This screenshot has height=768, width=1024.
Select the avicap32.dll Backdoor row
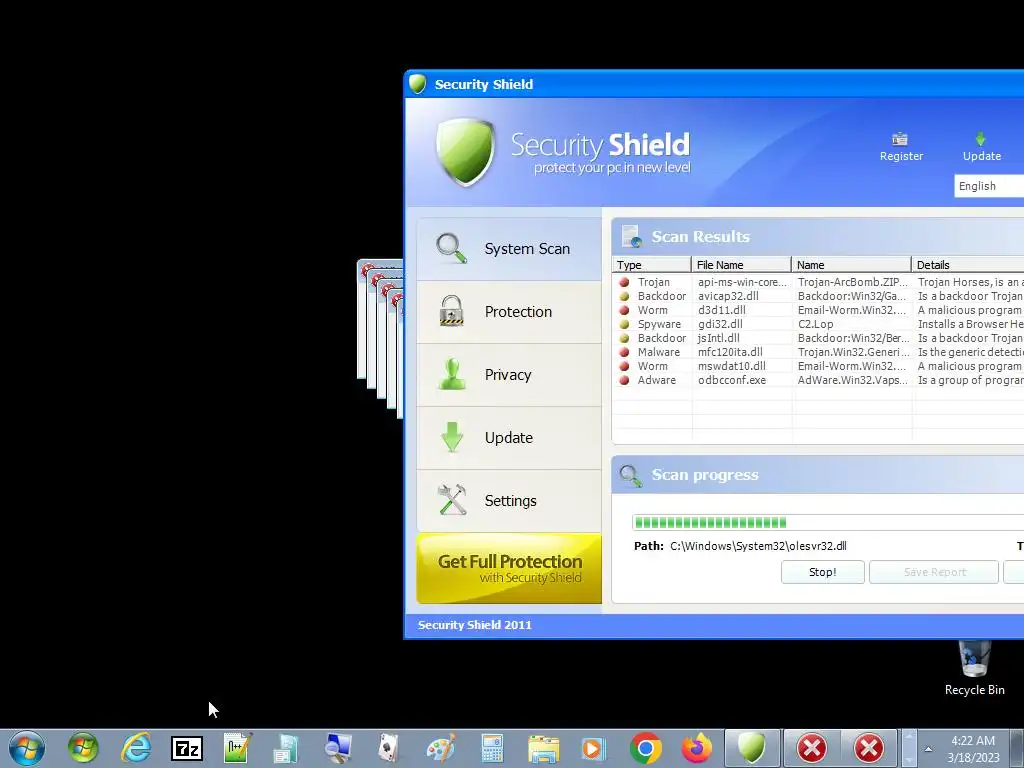click(818, 296)
